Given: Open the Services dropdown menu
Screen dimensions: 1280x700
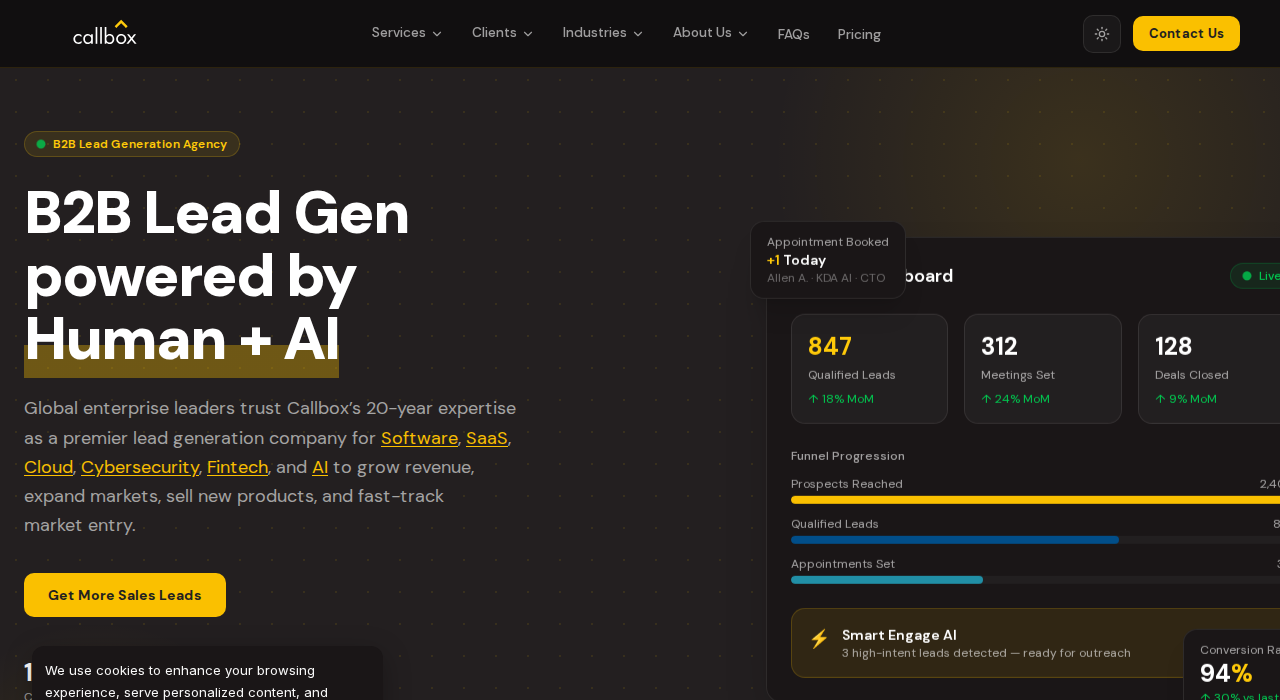Looking at the screenshot, I should click(x=407, y=33).
